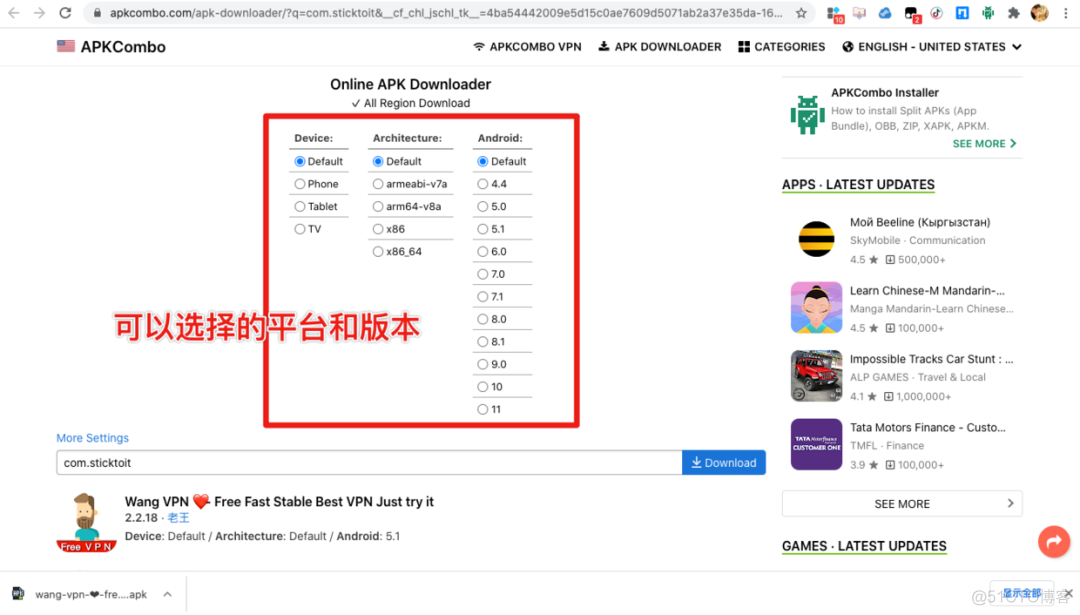Select armeabi-v7a architecture
The height and width of the screenshot is (615, 1080).
[x=378, y=184]
